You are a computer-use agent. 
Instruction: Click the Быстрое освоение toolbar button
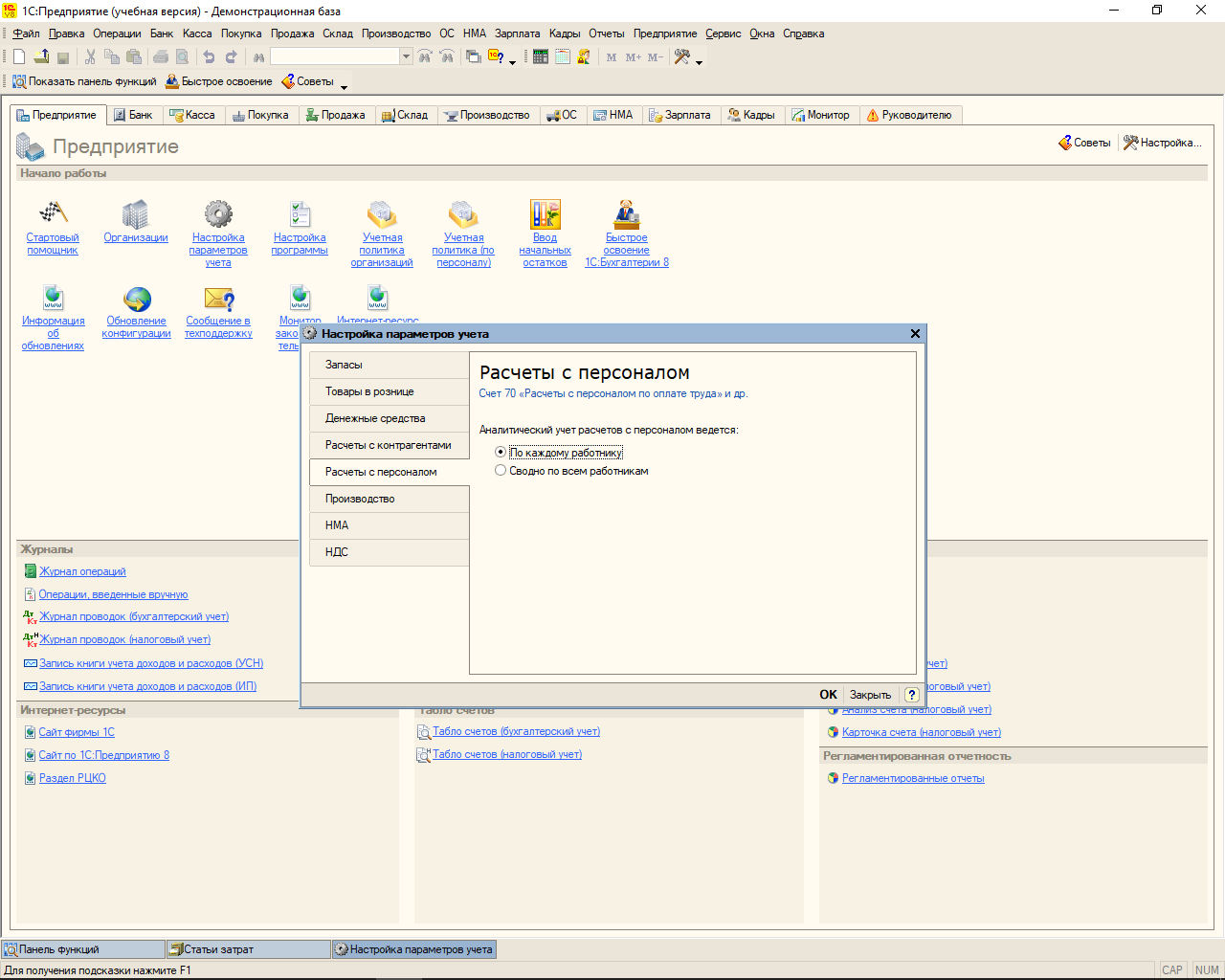tap(219, 81)
